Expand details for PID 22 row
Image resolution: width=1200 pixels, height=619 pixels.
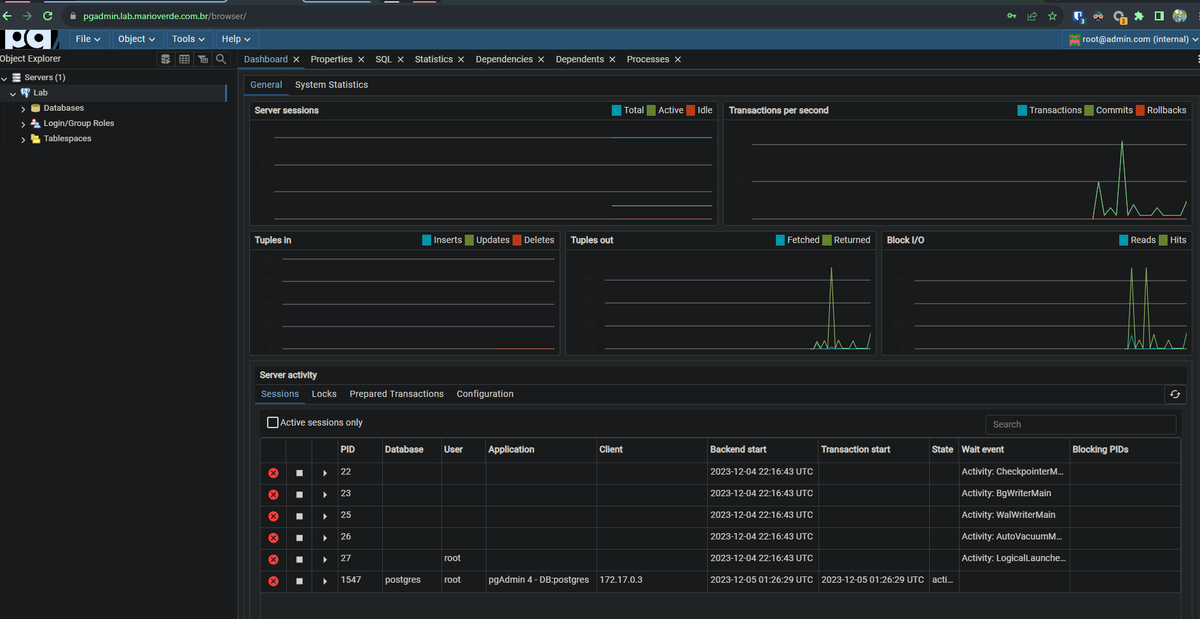325,473
